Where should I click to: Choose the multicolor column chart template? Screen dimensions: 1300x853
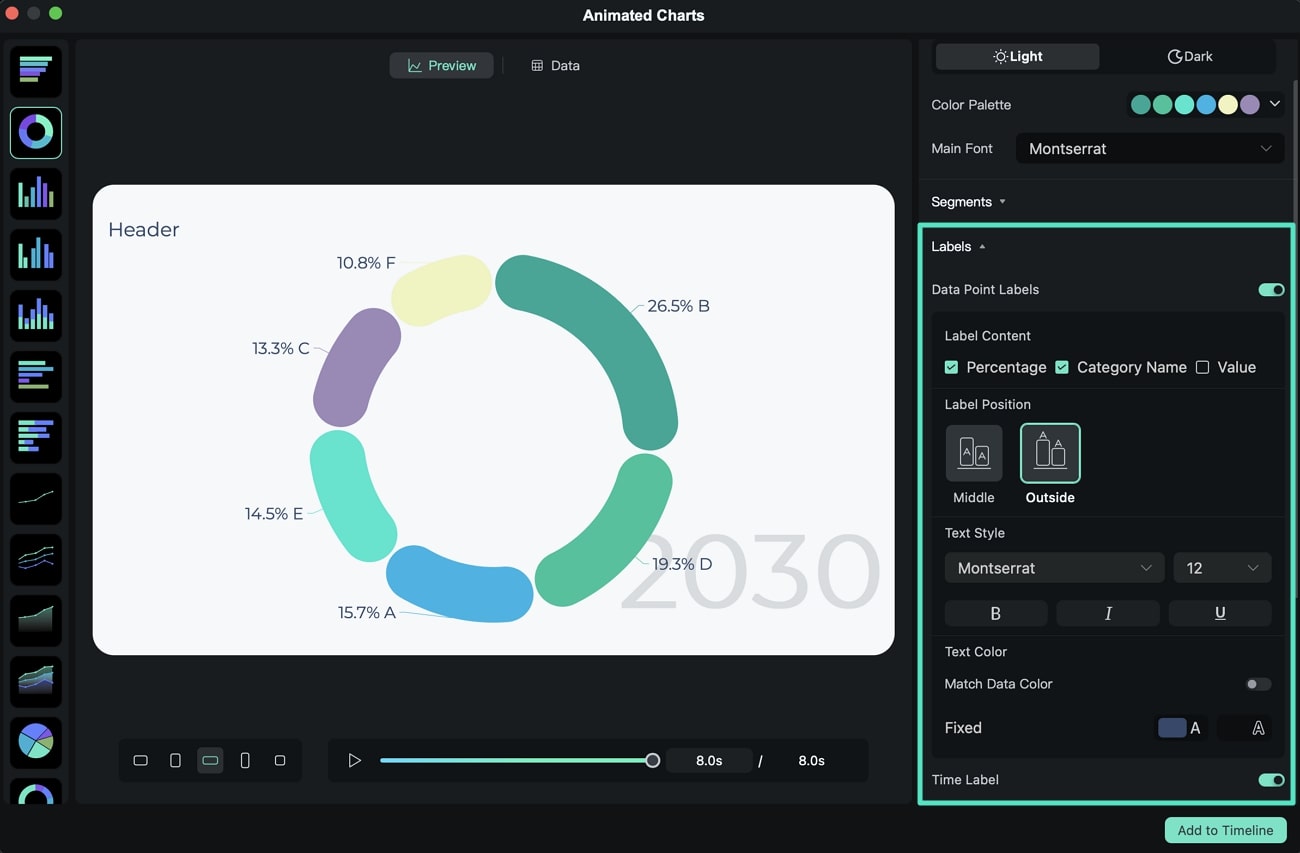click(x=36, y=193)
